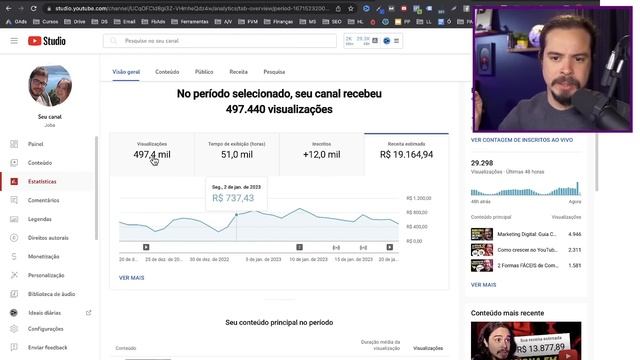Image resolution: width=640 pixels, height=360 pixels.
Task: Click the data point on the revenue chart
Action: pos(236,214)
